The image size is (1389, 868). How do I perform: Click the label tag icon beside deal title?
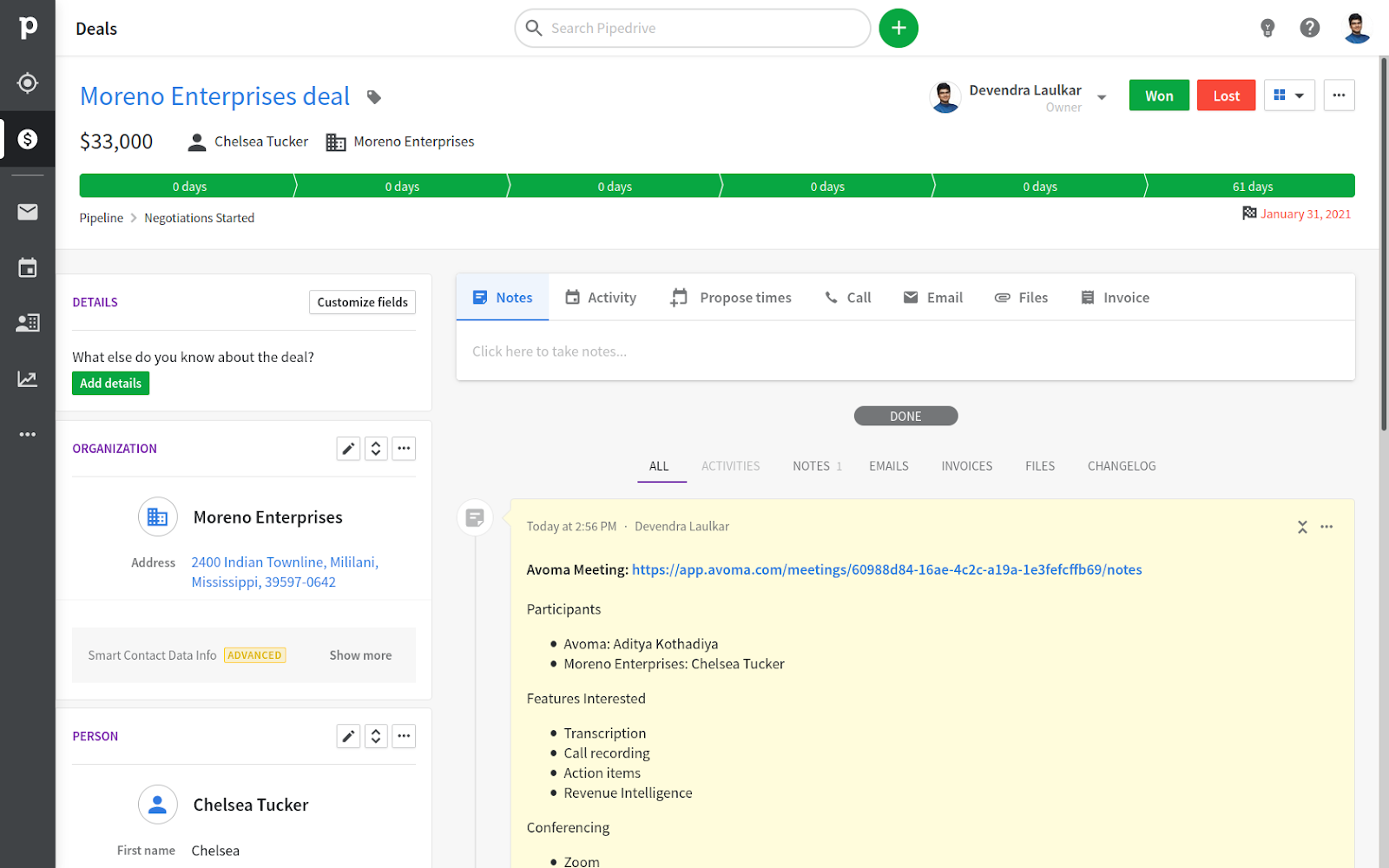click(x=374, y=96)
